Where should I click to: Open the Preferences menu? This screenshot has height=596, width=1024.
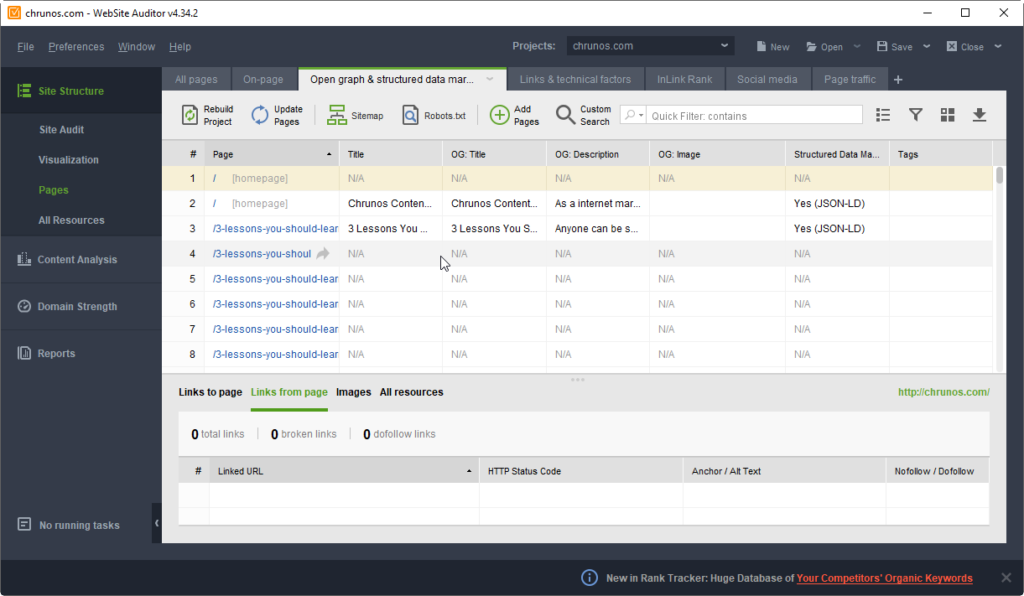coord(76,46)
